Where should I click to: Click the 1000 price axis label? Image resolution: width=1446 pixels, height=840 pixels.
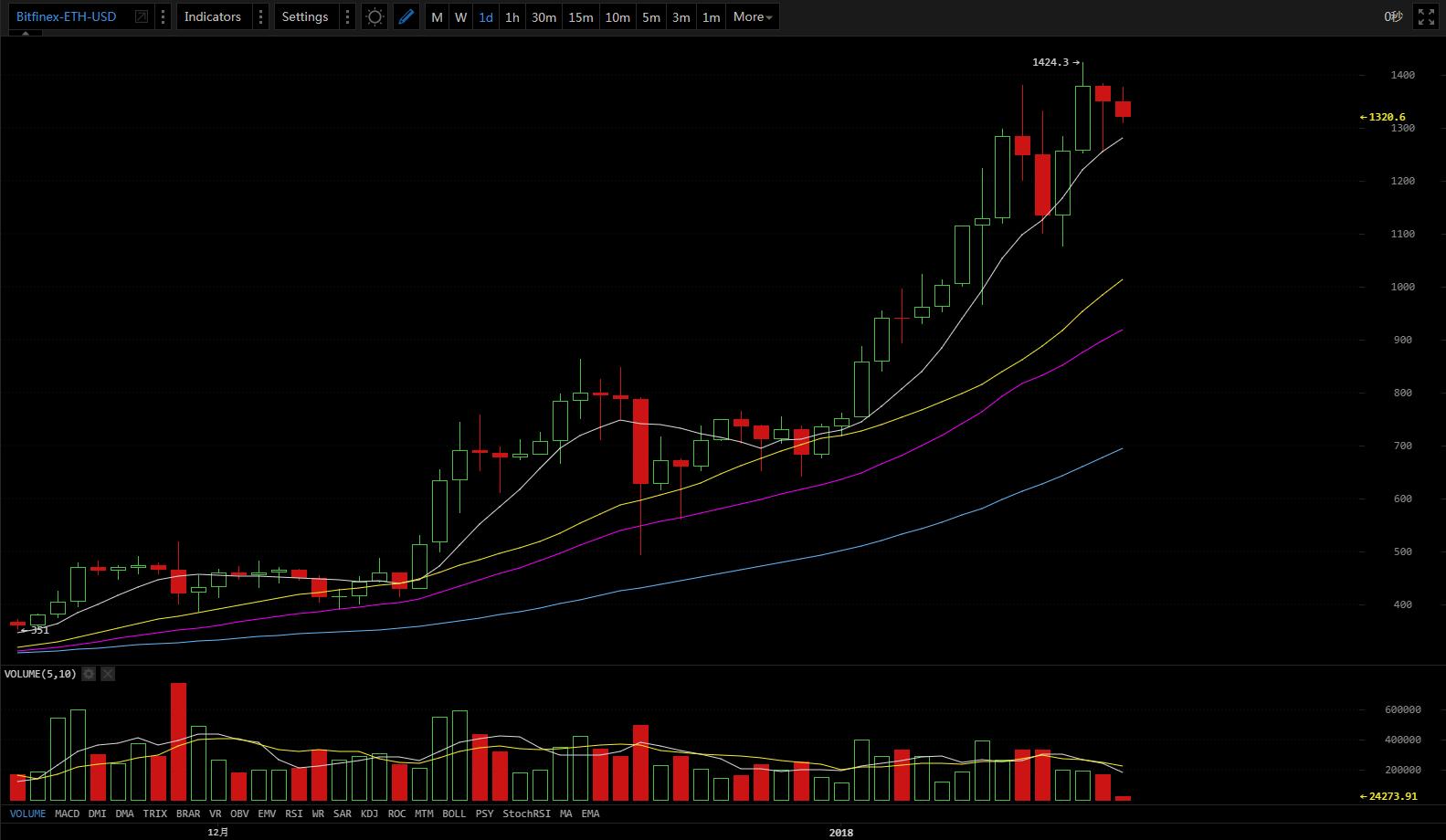coord(1402,287)
